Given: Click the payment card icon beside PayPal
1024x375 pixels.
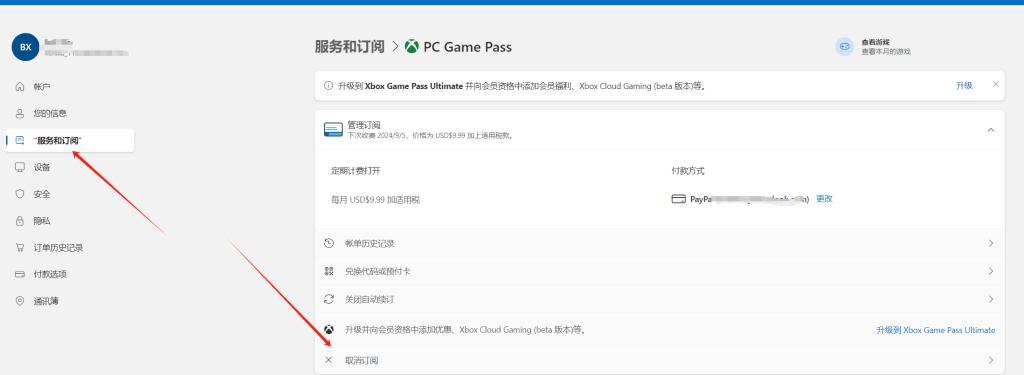Looking at the screenshot, I should (x=678, y=199).
